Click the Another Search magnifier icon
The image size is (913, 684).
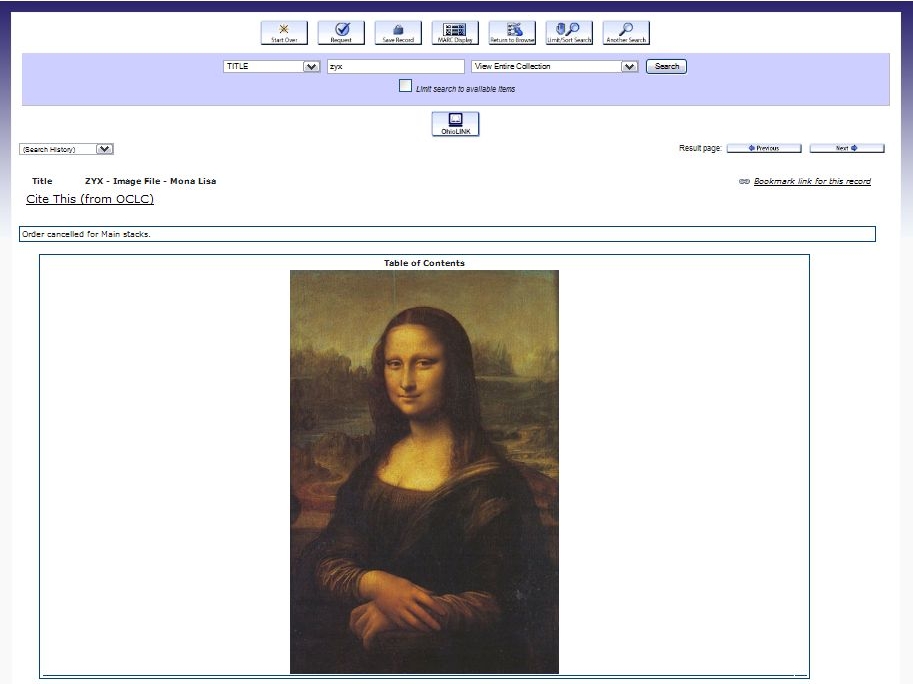coord(627,33)
